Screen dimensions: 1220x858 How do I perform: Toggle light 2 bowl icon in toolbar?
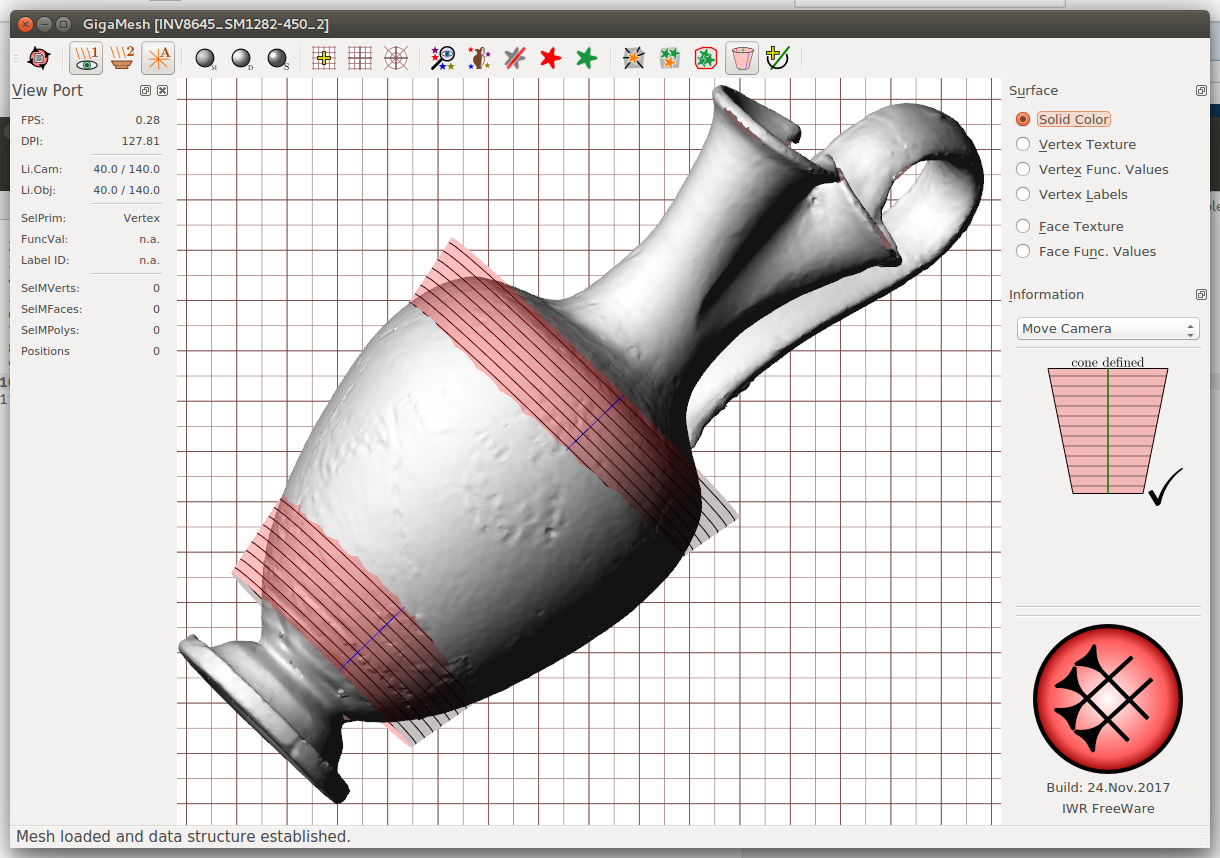122,59
